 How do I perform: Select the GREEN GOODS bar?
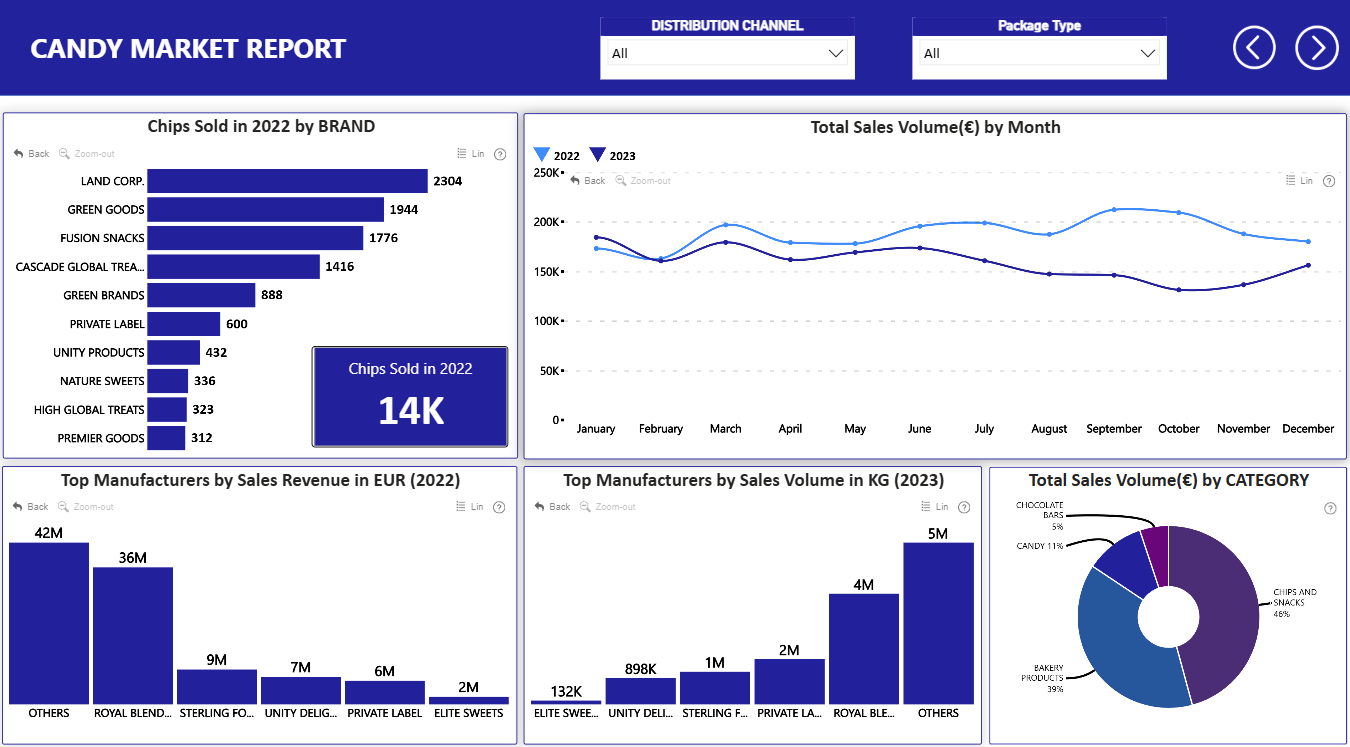coord(265,209)
